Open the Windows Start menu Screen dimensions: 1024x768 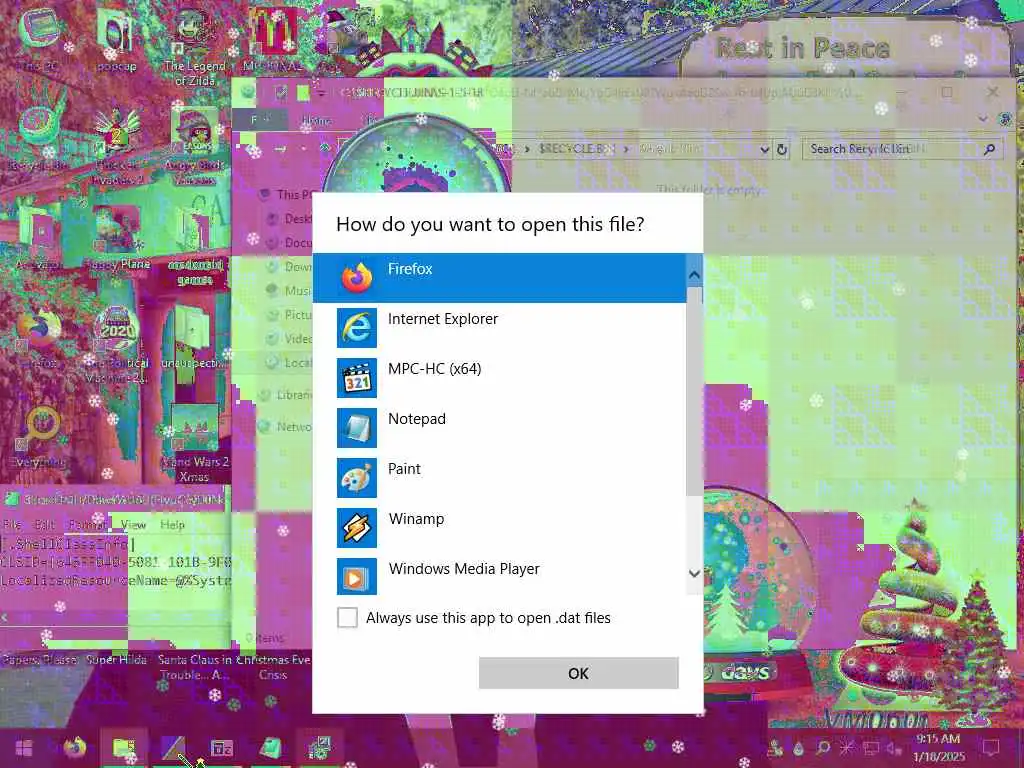pyautogui.click(x=24, y=748)
